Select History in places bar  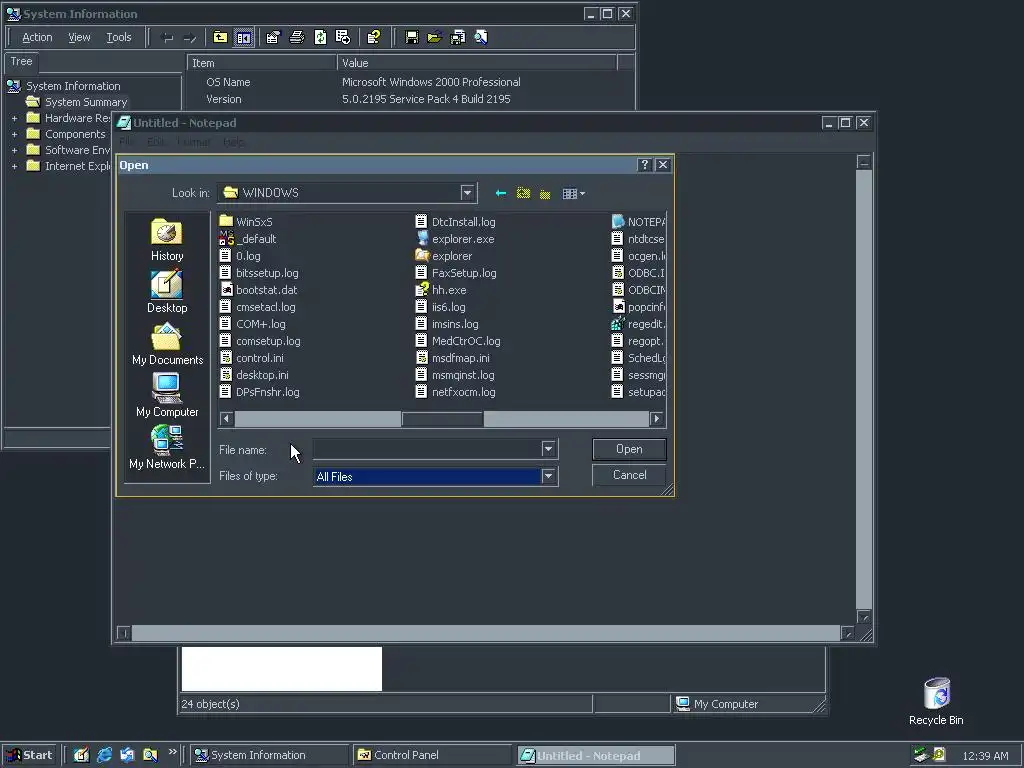click(x=167, y=240)
